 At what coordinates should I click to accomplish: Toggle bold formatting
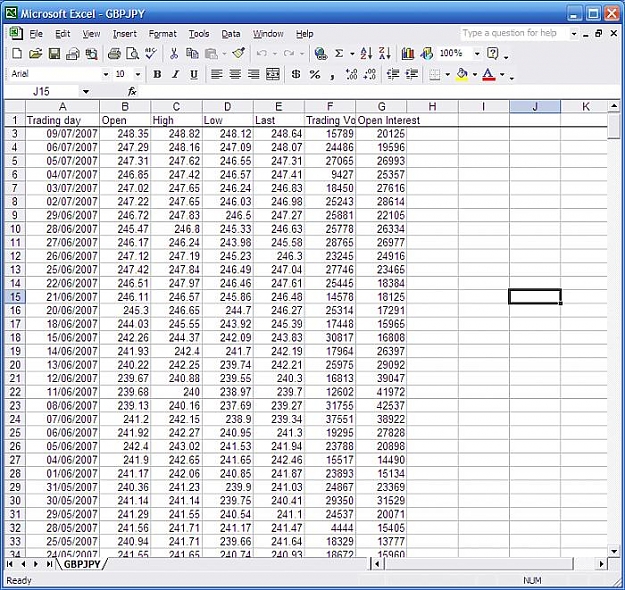157,75
